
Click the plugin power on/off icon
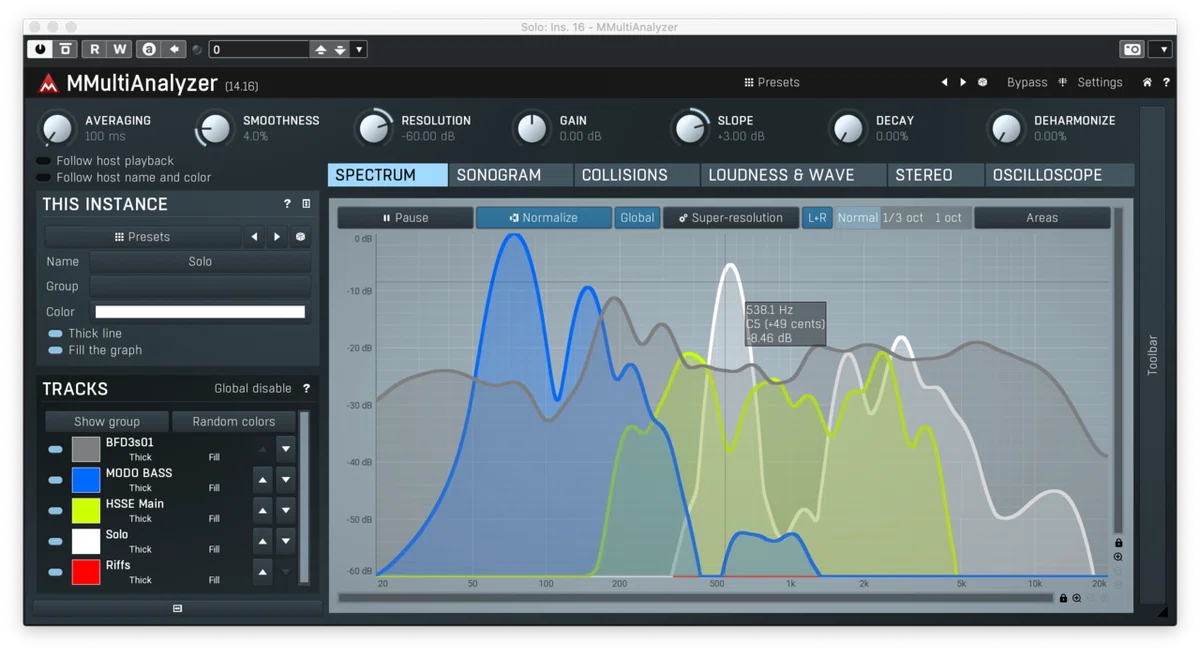(x=40, y=49)
